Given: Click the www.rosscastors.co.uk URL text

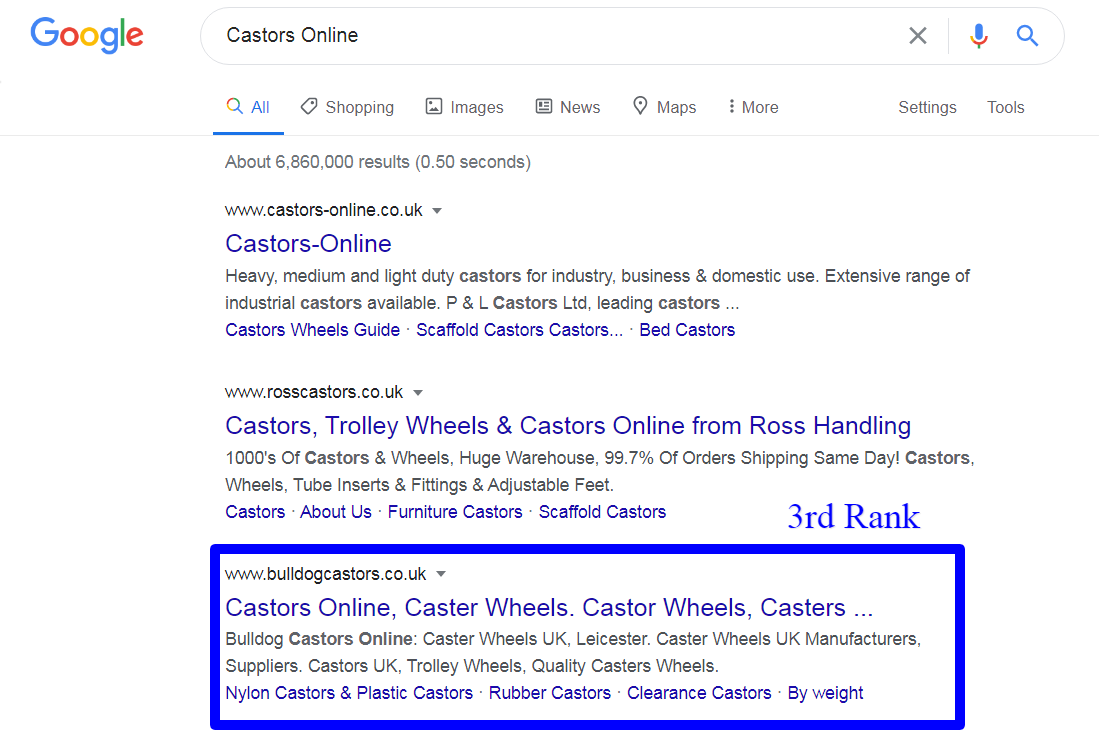Looking at the screenshot, I should 314,392.
